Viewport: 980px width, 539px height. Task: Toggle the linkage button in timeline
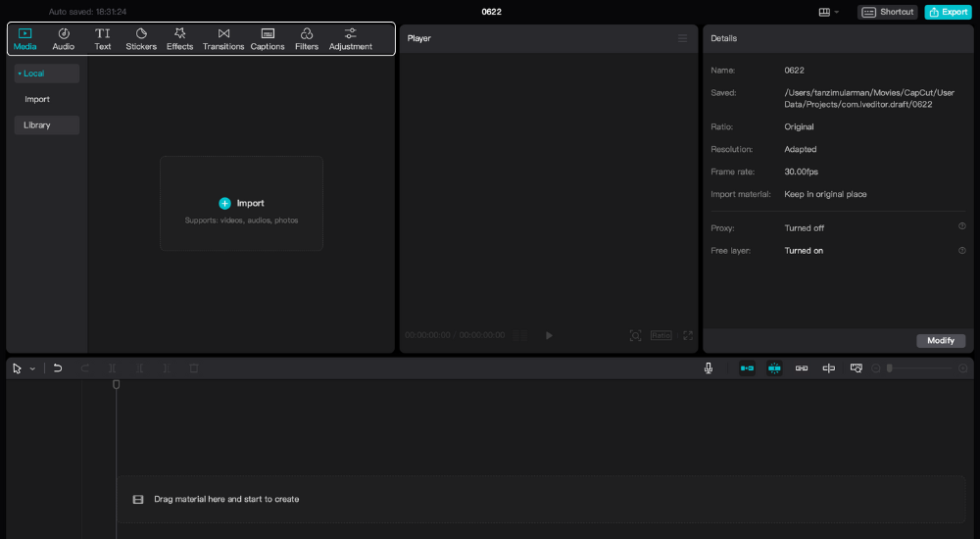coord(801,368)
